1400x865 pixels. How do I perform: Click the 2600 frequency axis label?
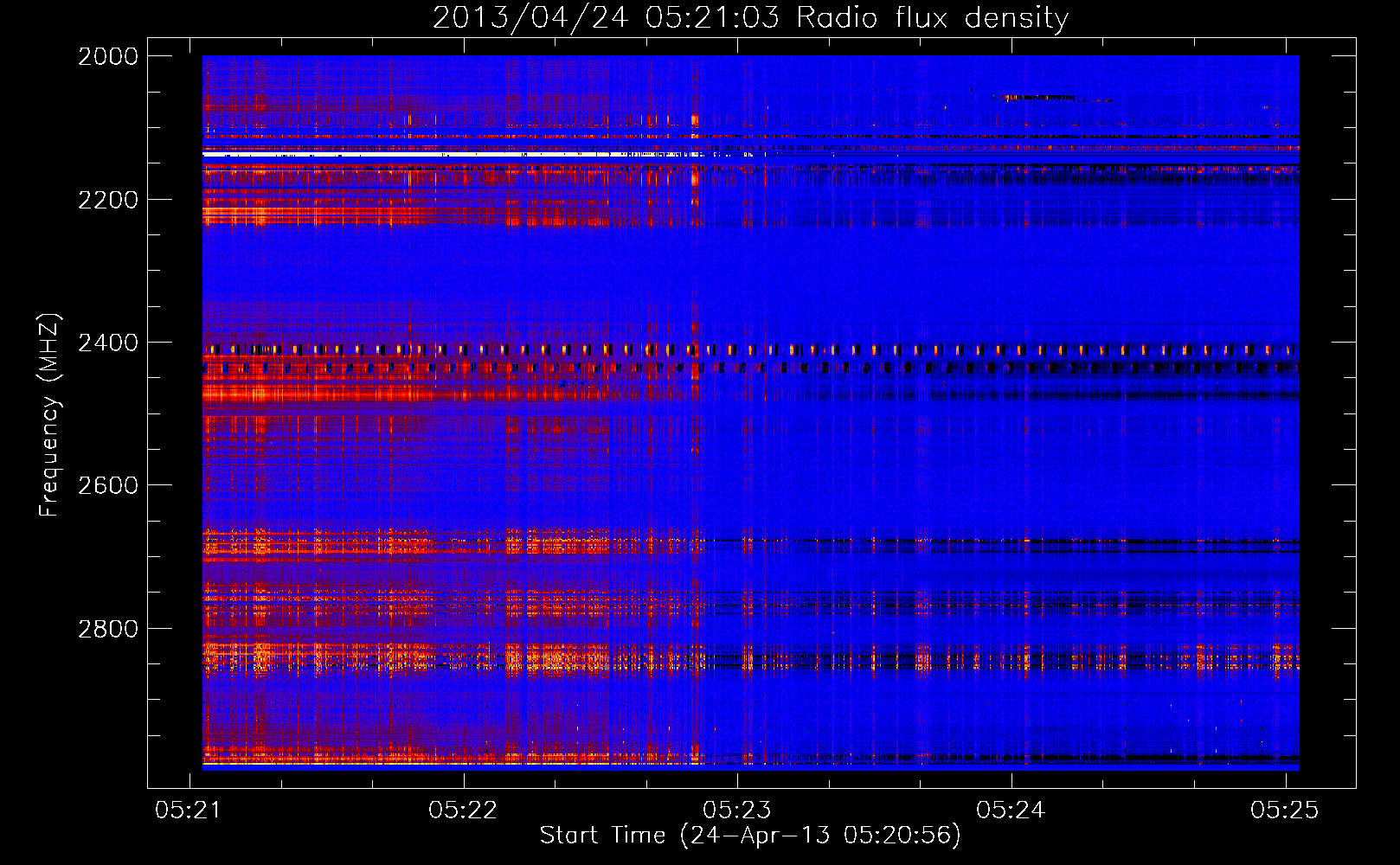(x=108, y=485)
